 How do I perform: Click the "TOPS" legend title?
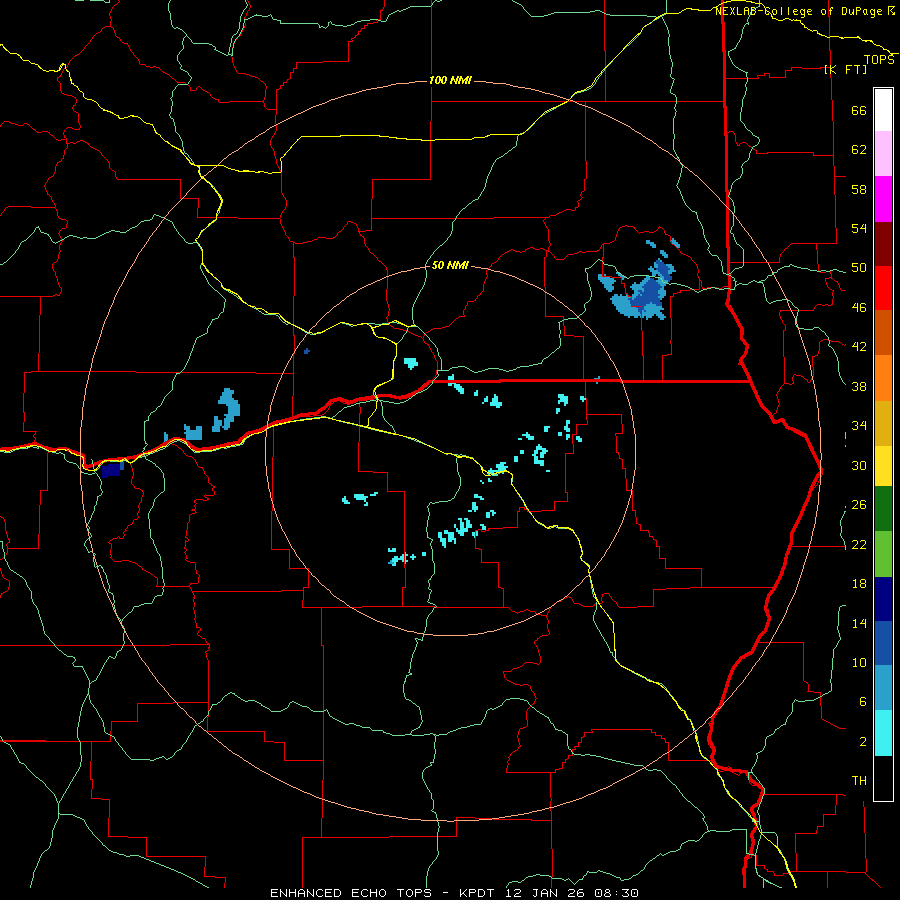click(879, 60)
